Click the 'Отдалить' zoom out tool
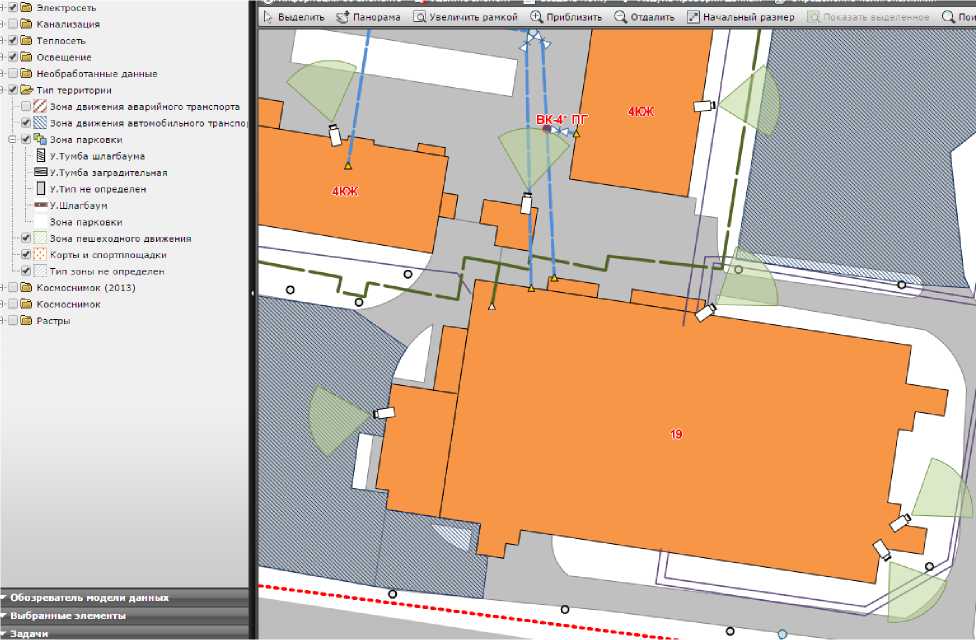 click(x=644, y=17)
